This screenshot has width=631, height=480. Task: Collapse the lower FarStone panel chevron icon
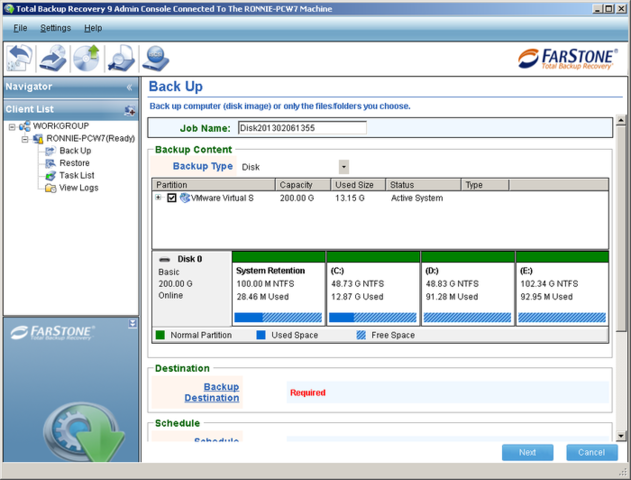132,323
